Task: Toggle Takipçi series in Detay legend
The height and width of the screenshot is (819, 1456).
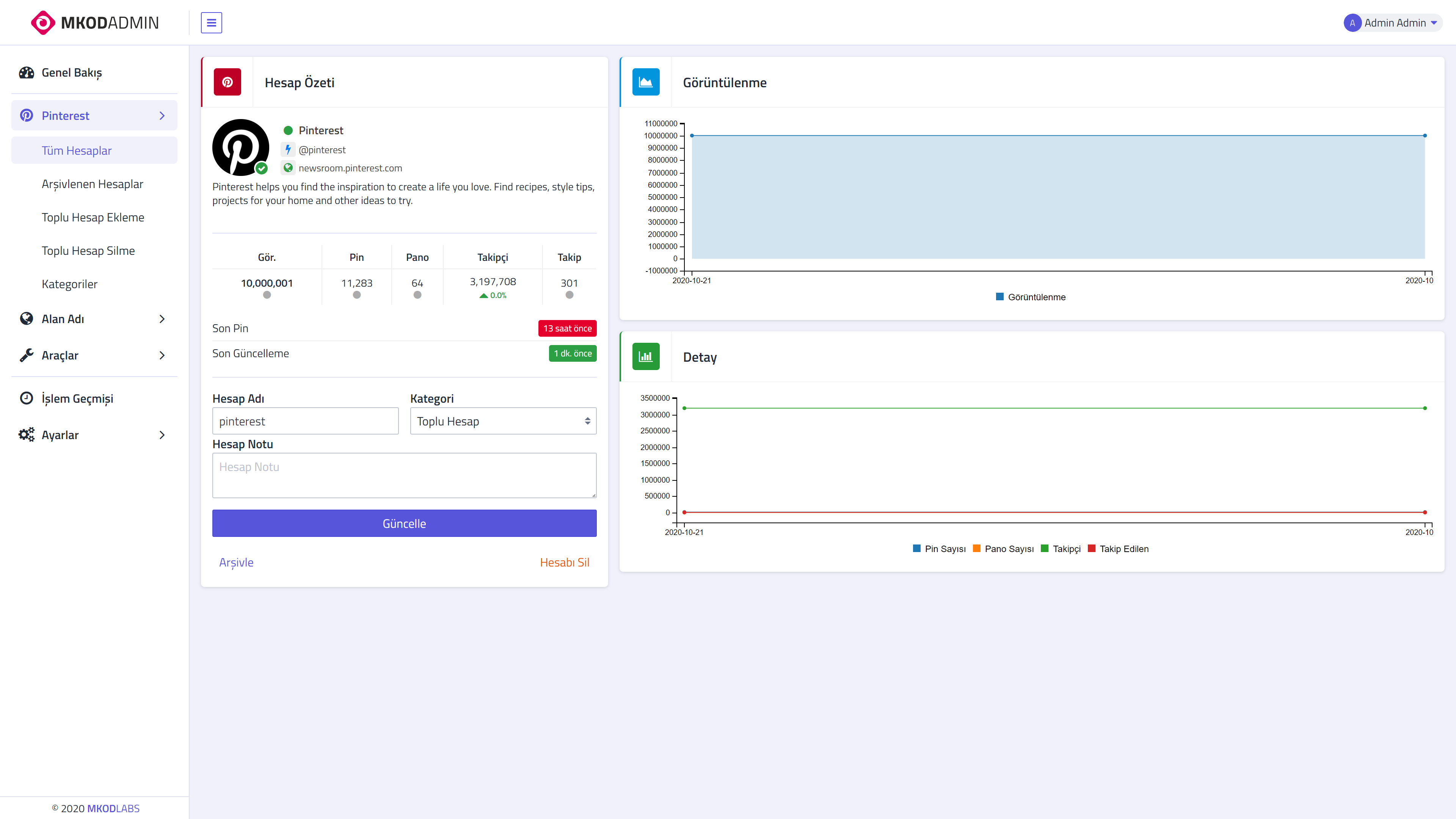Action: pos(1061,549)
